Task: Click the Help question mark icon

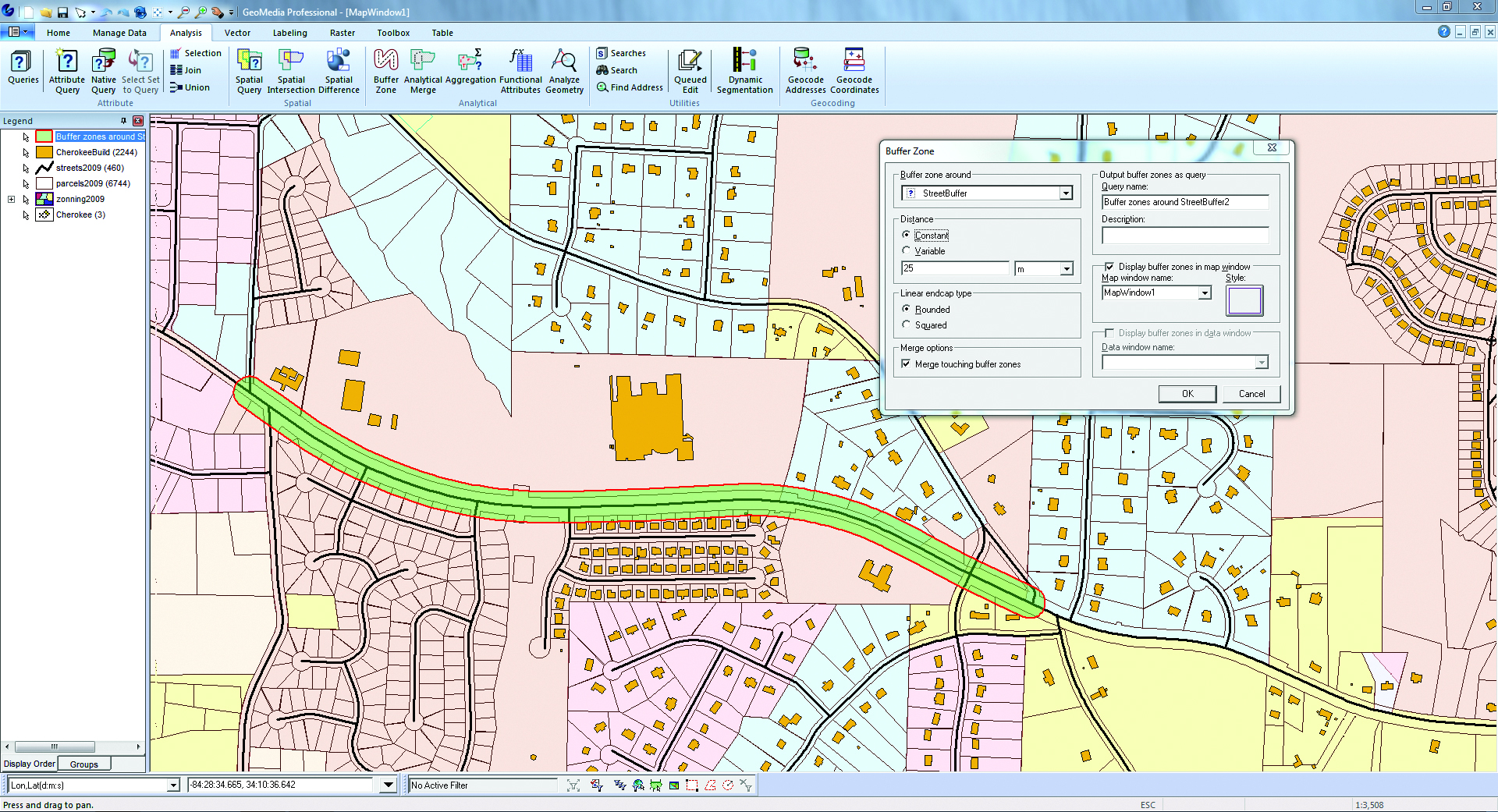Action: (x=1443, y=32)
